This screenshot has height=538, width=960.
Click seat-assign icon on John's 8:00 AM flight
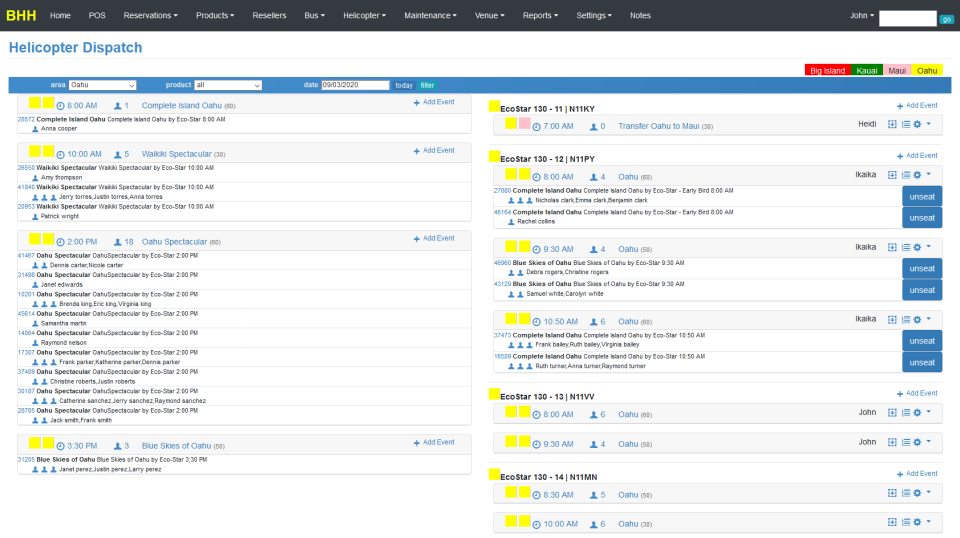(892, 413)
